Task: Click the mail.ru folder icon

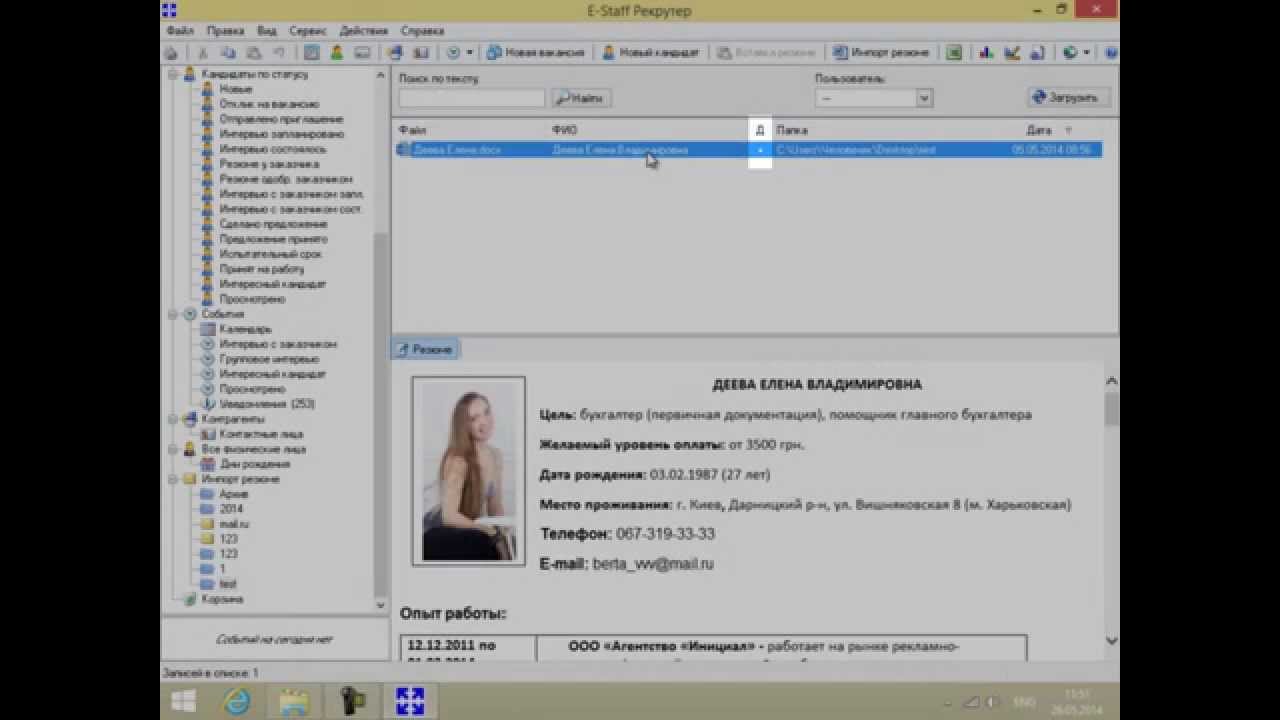Action: pyautogui.click(x=208, y=524)
